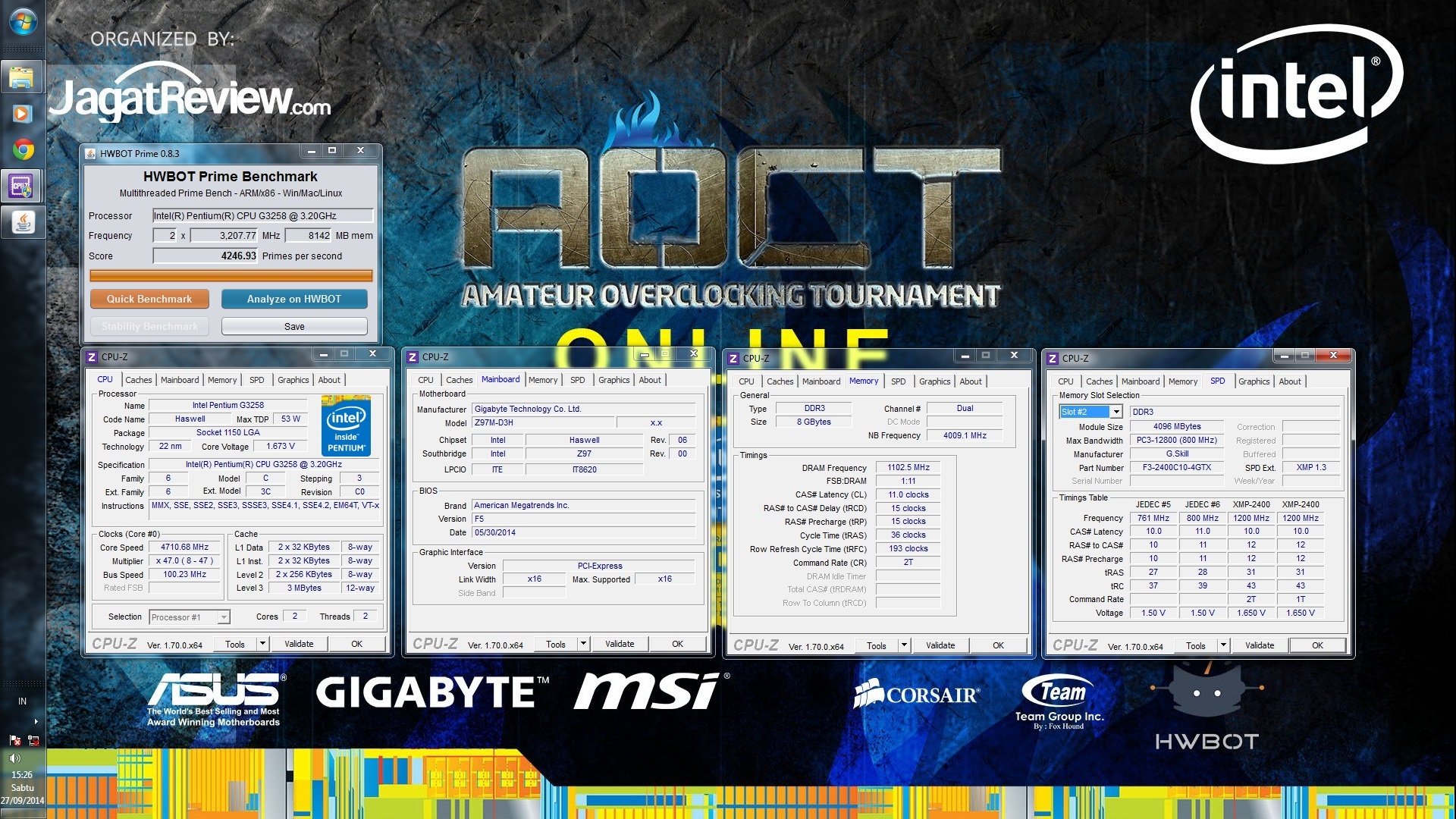Save the HWBOT Prime score

pos(294,326)
